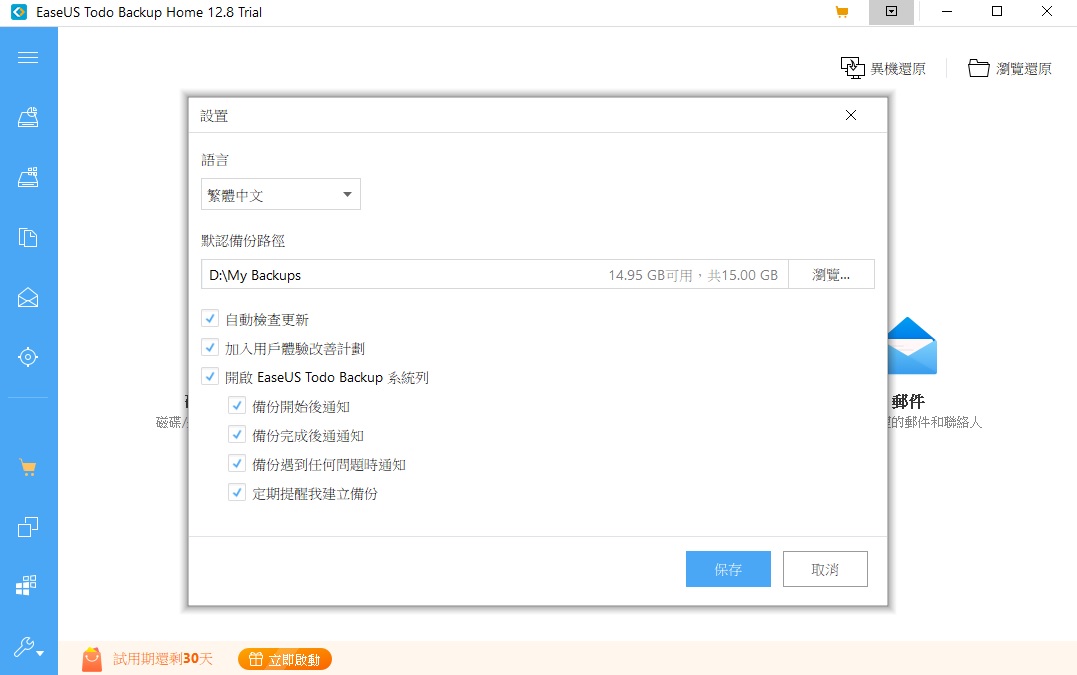
Task: Click the 郵件 heading behind the dialog
Action: pos(908,402)
